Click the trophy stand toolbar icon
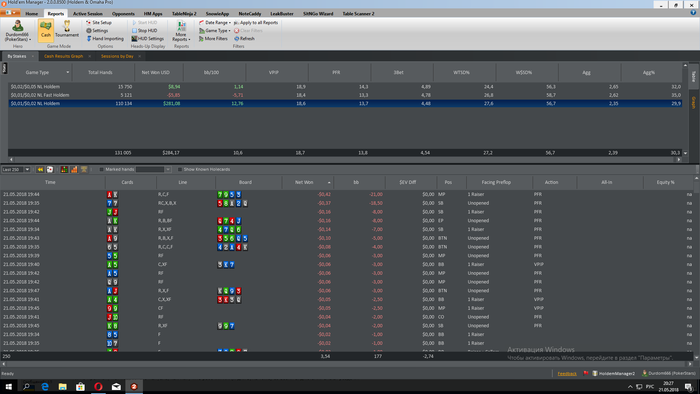The width and height of the screenshot is (700, 394). (x=83, y=170)
